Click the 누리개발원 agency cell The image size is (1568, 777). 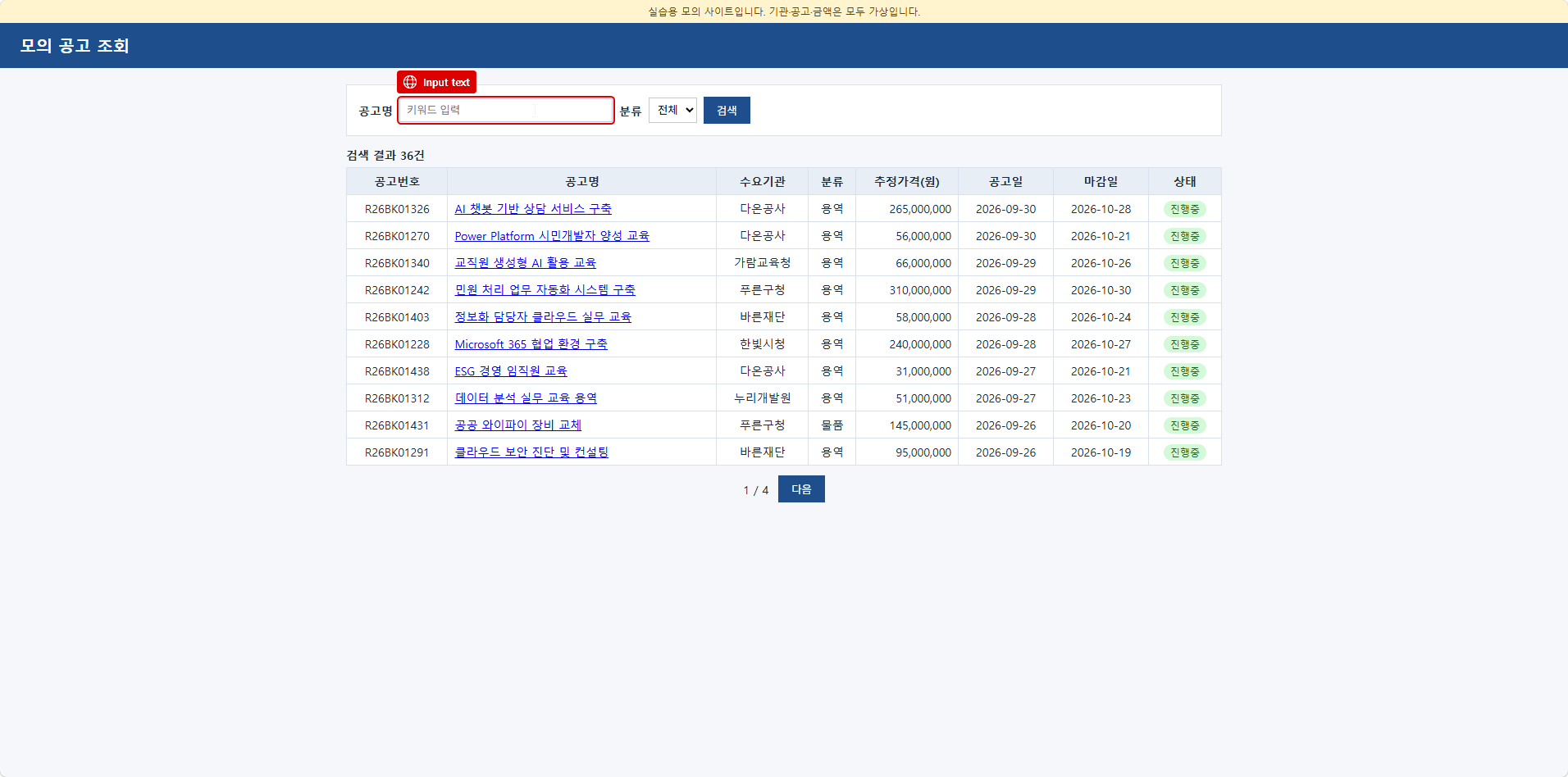click(x=763, y=398)
